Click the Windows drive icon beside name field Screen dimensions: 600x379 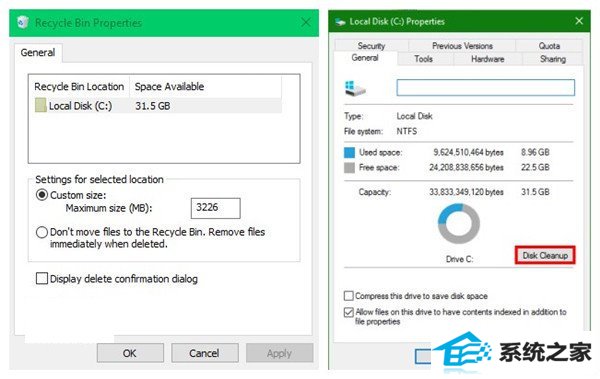[x=355, y=88]
